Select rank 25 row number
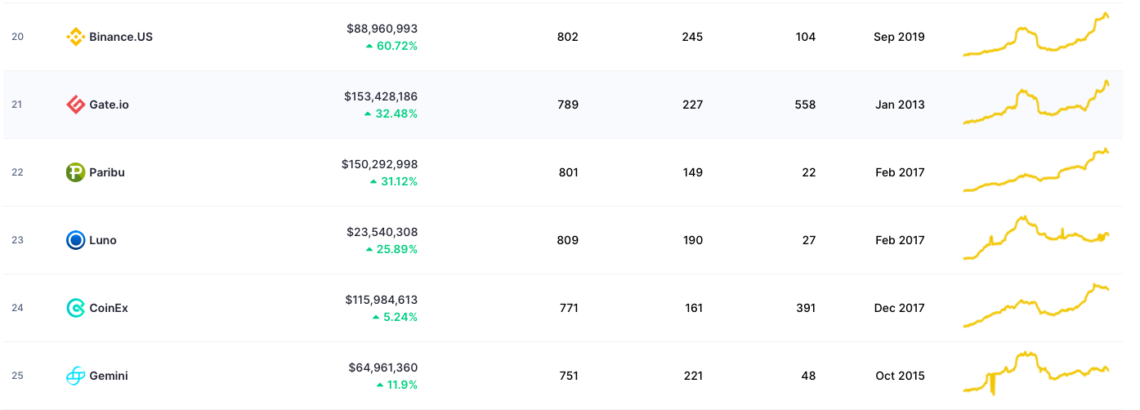1140x410 pixels. coord(17,376)
